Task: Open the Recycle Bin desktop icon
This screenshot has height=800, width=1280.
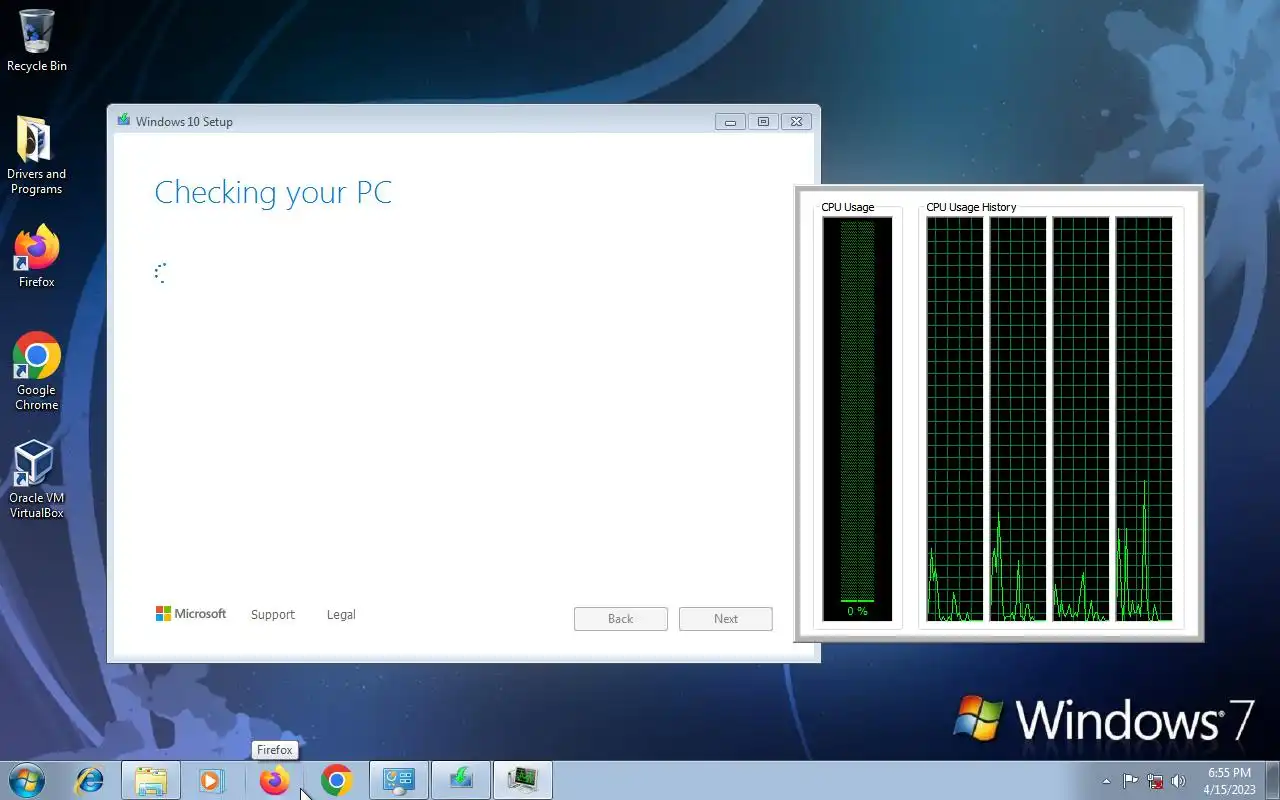Action: (37, 40)
